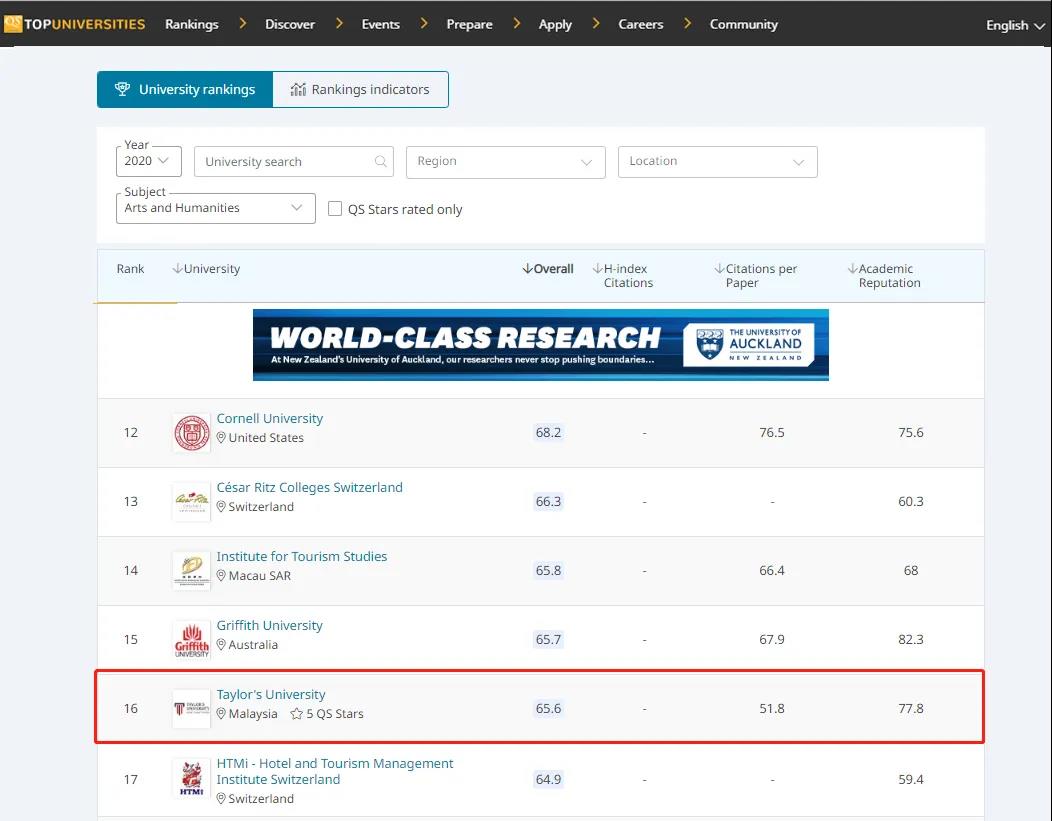Click the sort arrow beside Academic Reputation
Viewport: 1052px width, 821px height.
point(852,268)
